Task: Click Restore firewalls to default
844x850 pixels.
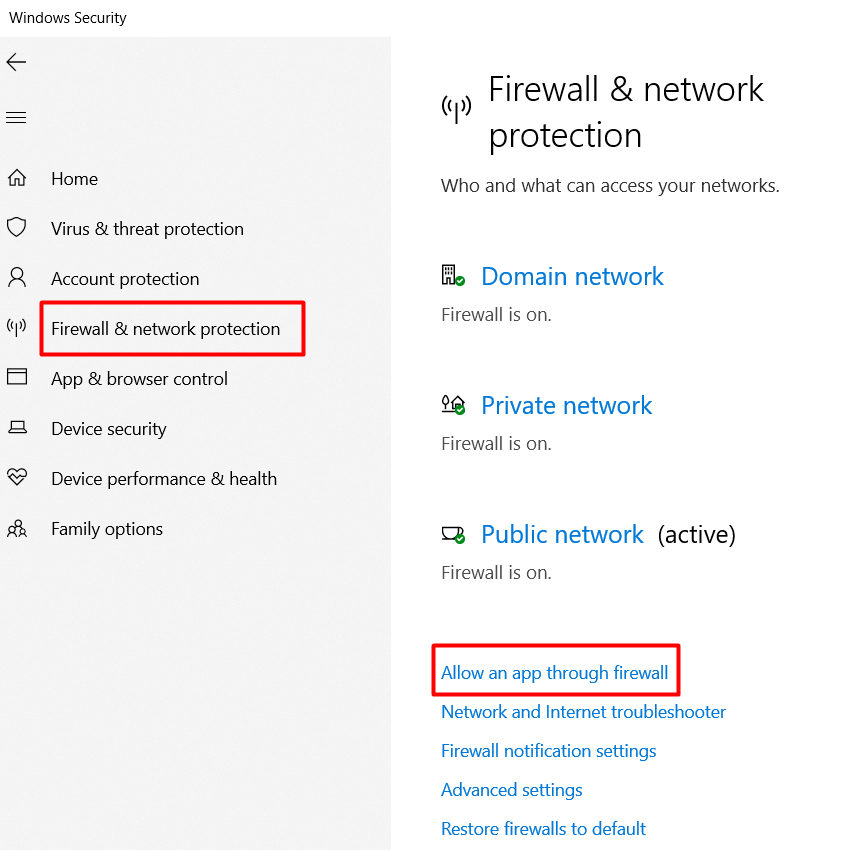Action: [x=543, y=829]
